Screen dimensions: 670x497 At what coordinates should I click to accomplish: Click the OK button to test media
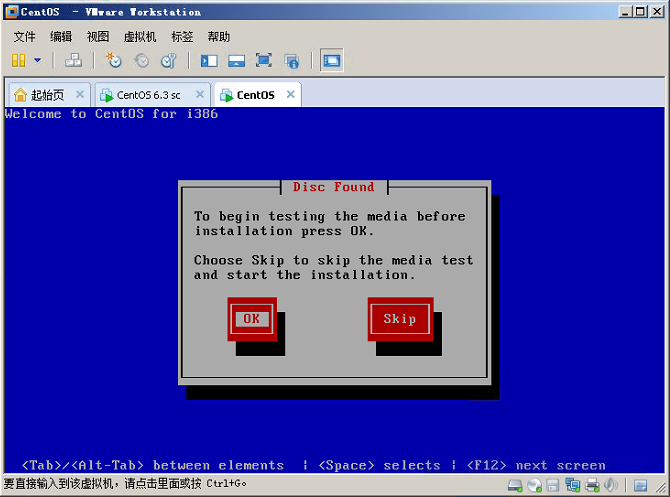coord(252,319)
